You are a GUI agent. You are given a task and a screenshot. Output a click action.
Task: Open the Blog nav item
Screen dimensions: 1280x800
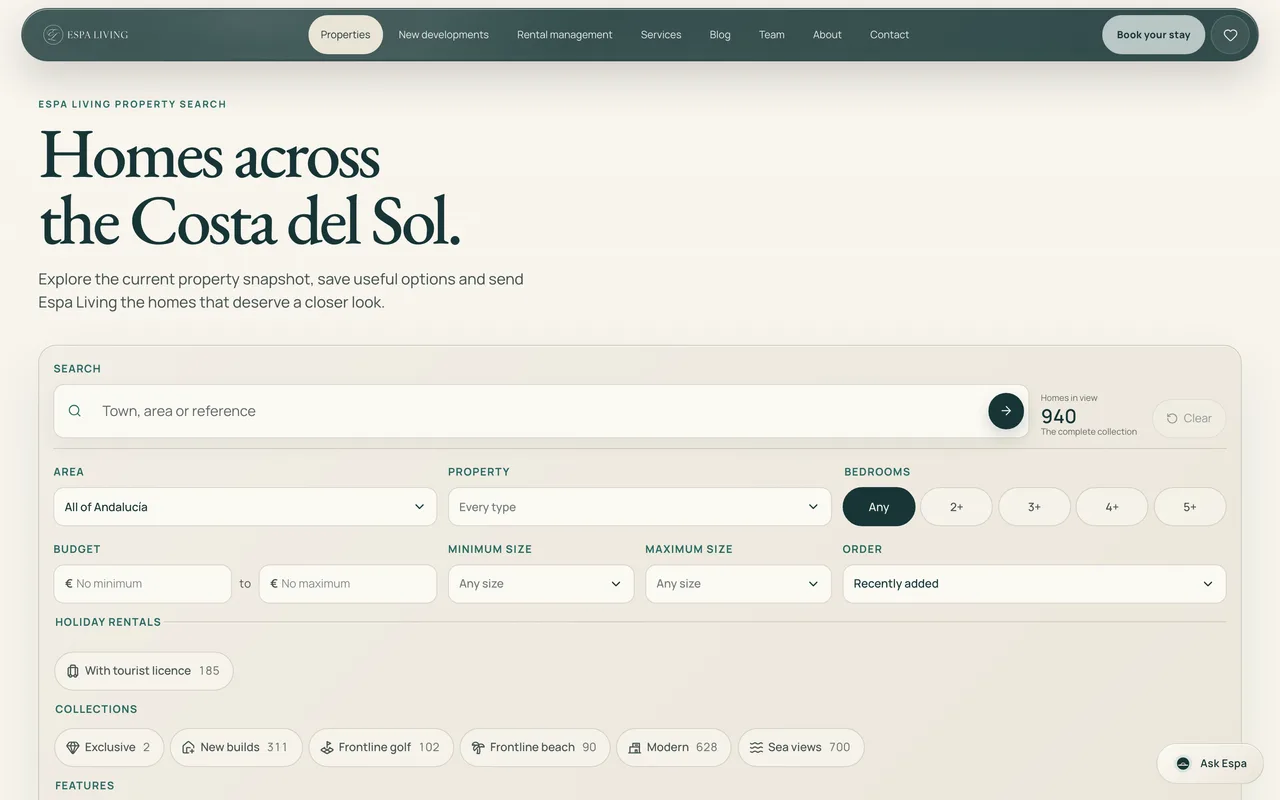720,35
